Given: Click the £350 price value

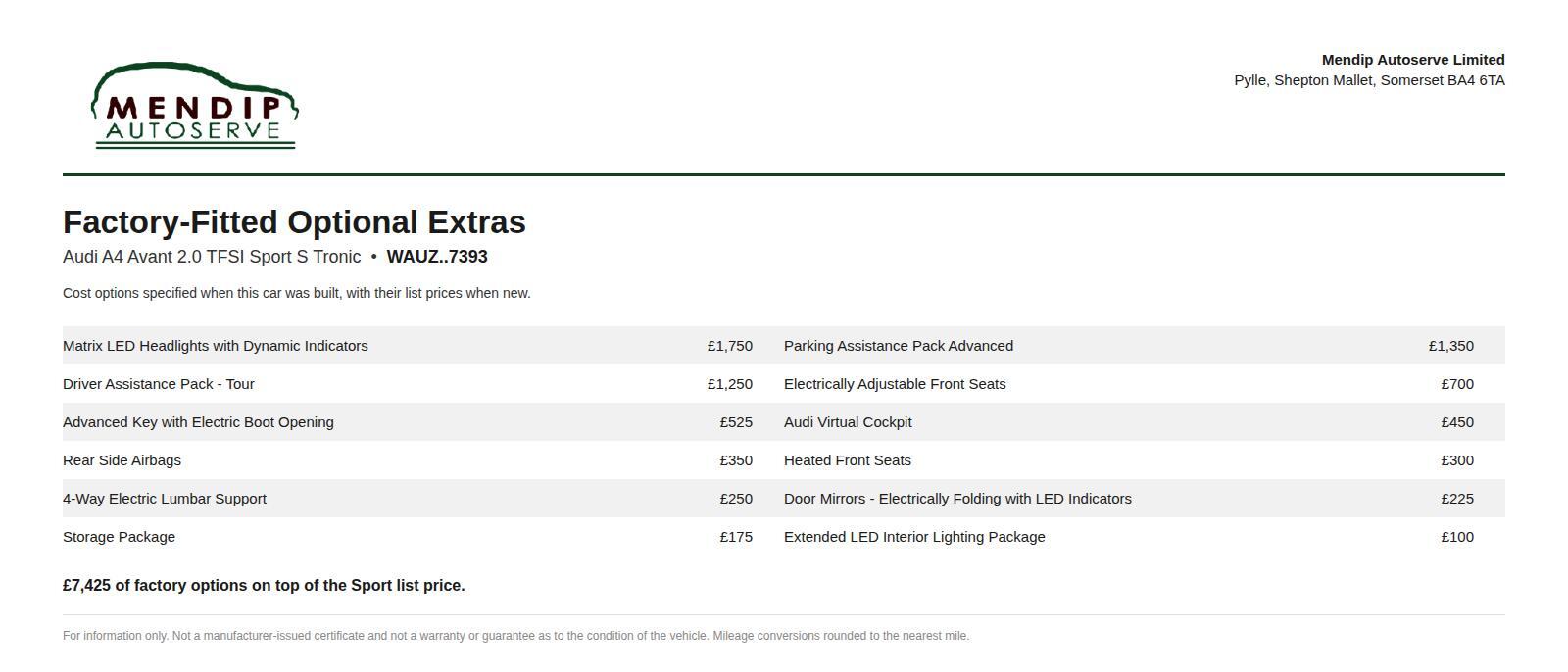Looking at the screenshot, I should (736, 460).
